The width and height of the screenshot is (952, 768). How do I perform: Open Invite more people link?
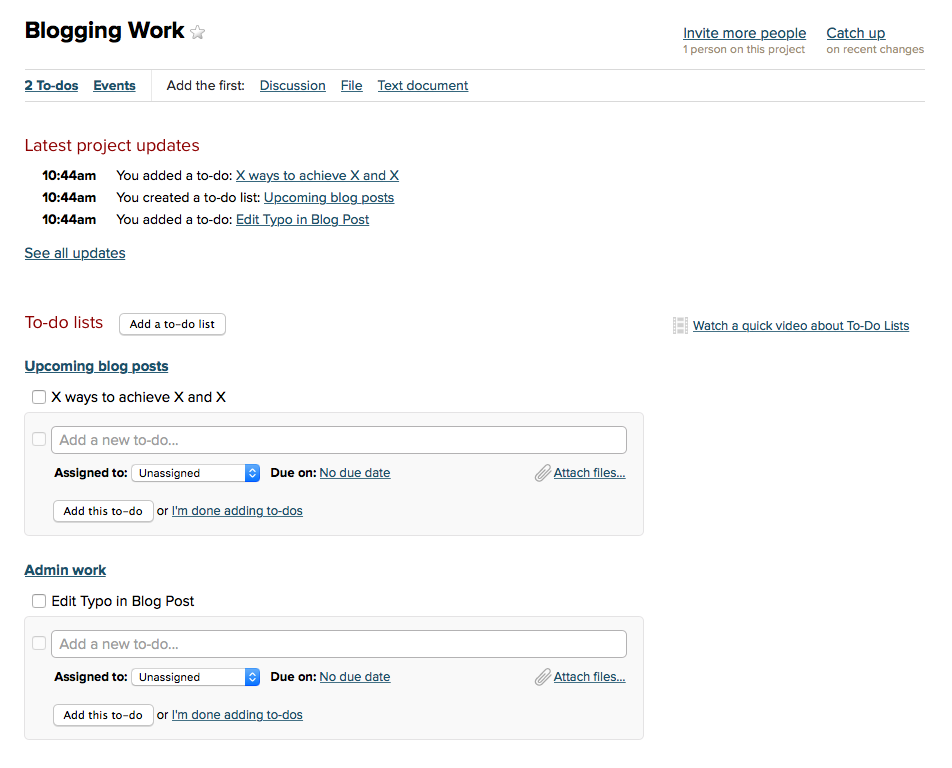[744, 33]
